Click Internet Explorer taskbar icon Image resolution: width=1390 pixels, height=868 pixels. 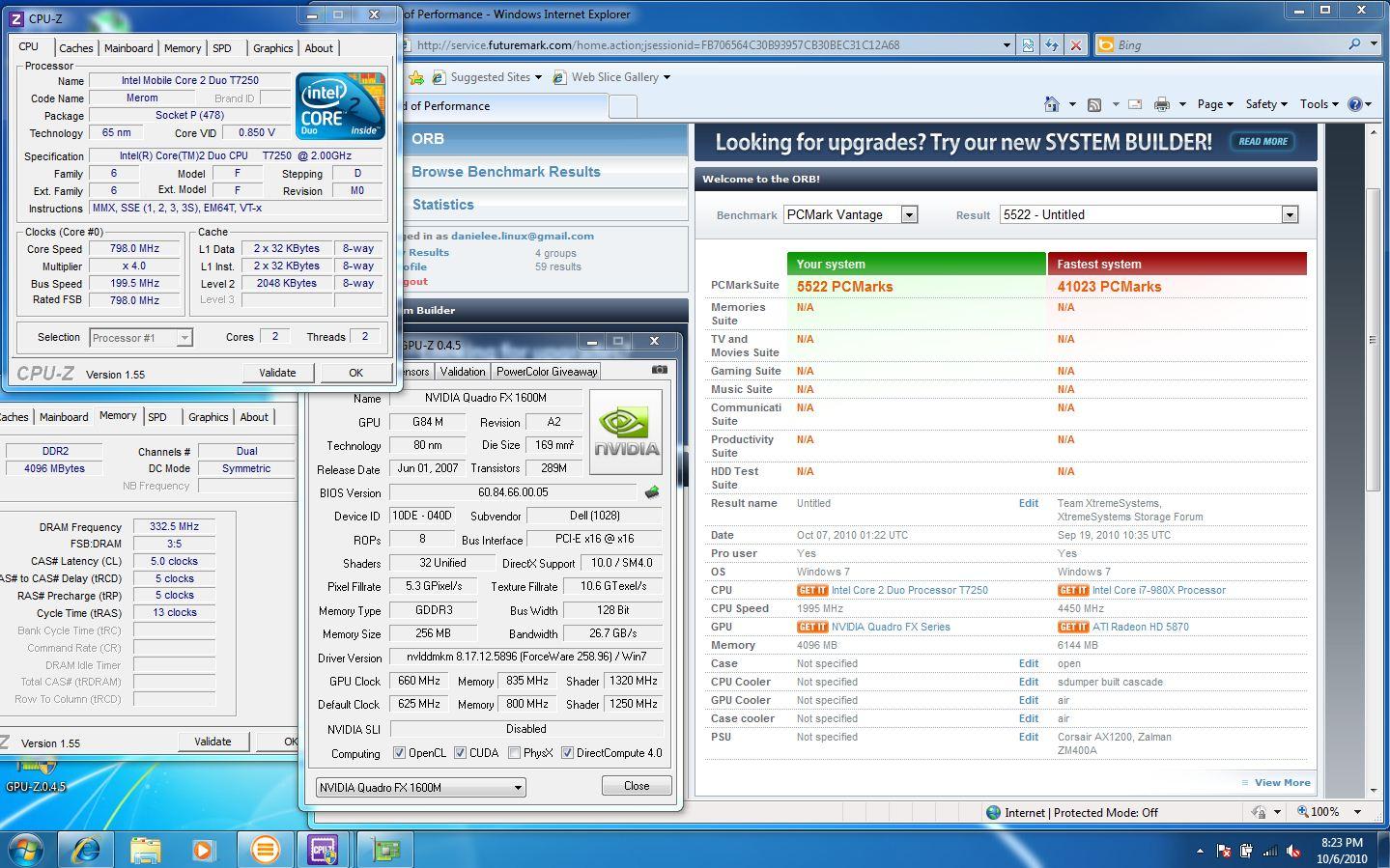pyautogui.click(x=87, y=849)
